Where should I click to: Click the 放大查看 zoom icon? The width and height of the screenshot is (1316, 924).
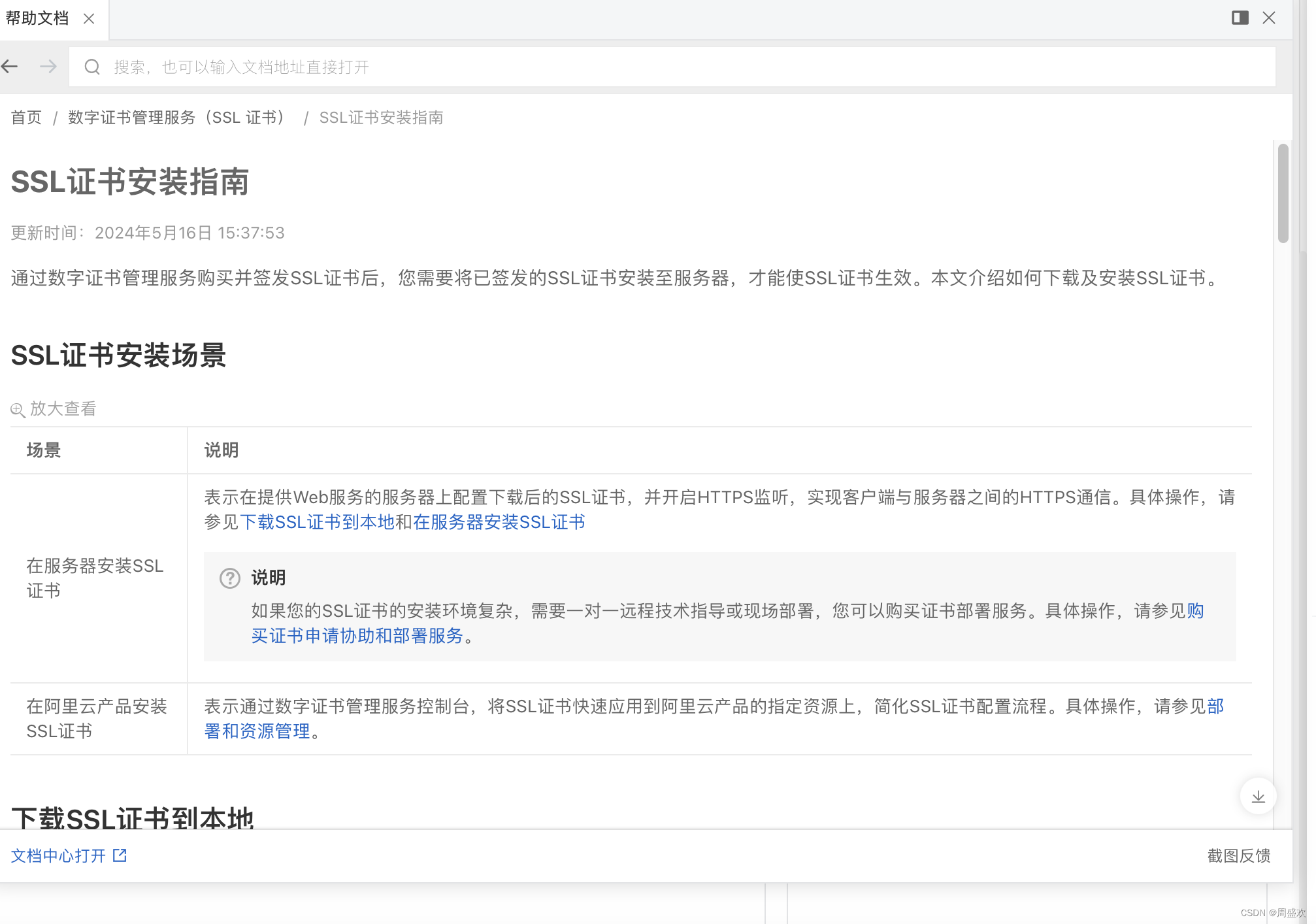click(18, 410)
